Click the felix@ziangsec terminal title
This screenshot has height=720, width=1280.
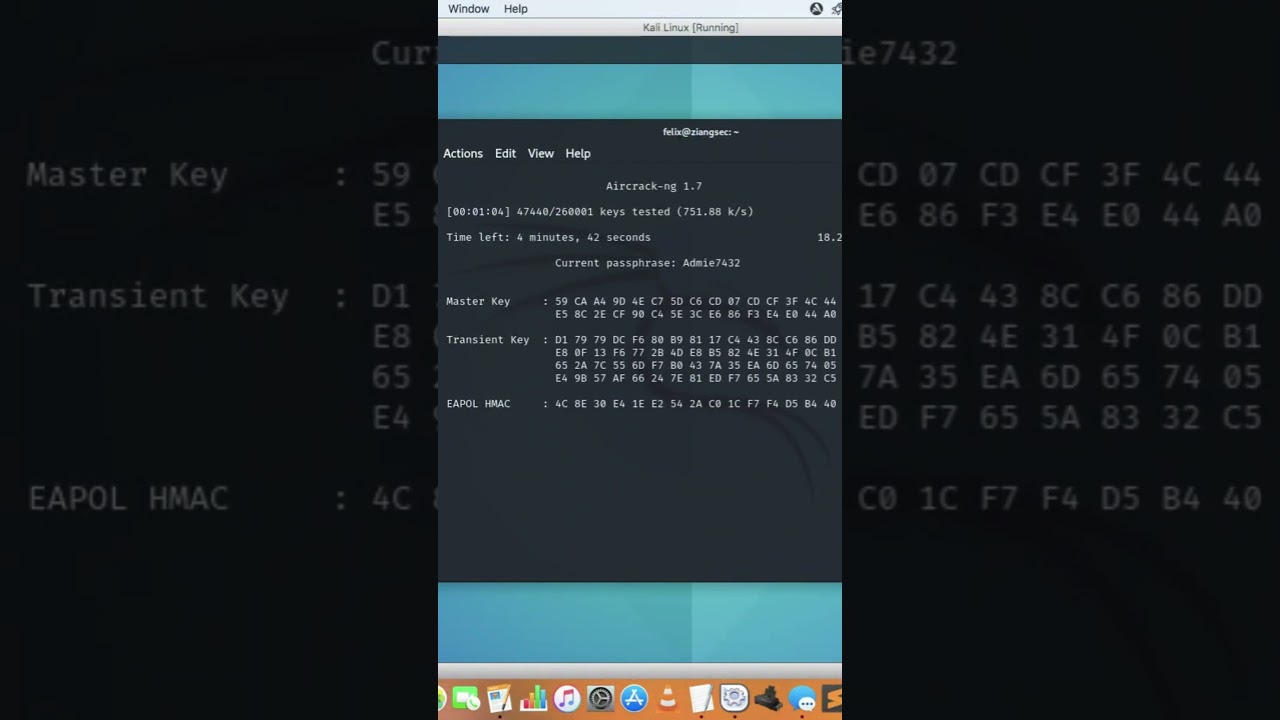point(701,132)
